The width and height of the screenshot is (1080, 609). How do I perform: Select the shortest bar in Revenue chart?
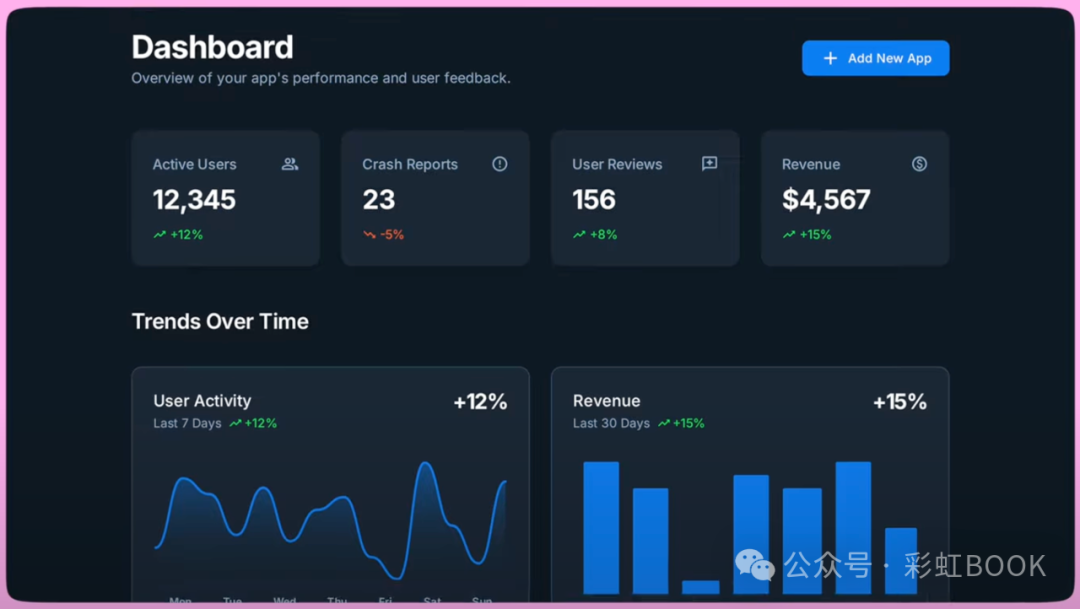click(x=700, y=587)
